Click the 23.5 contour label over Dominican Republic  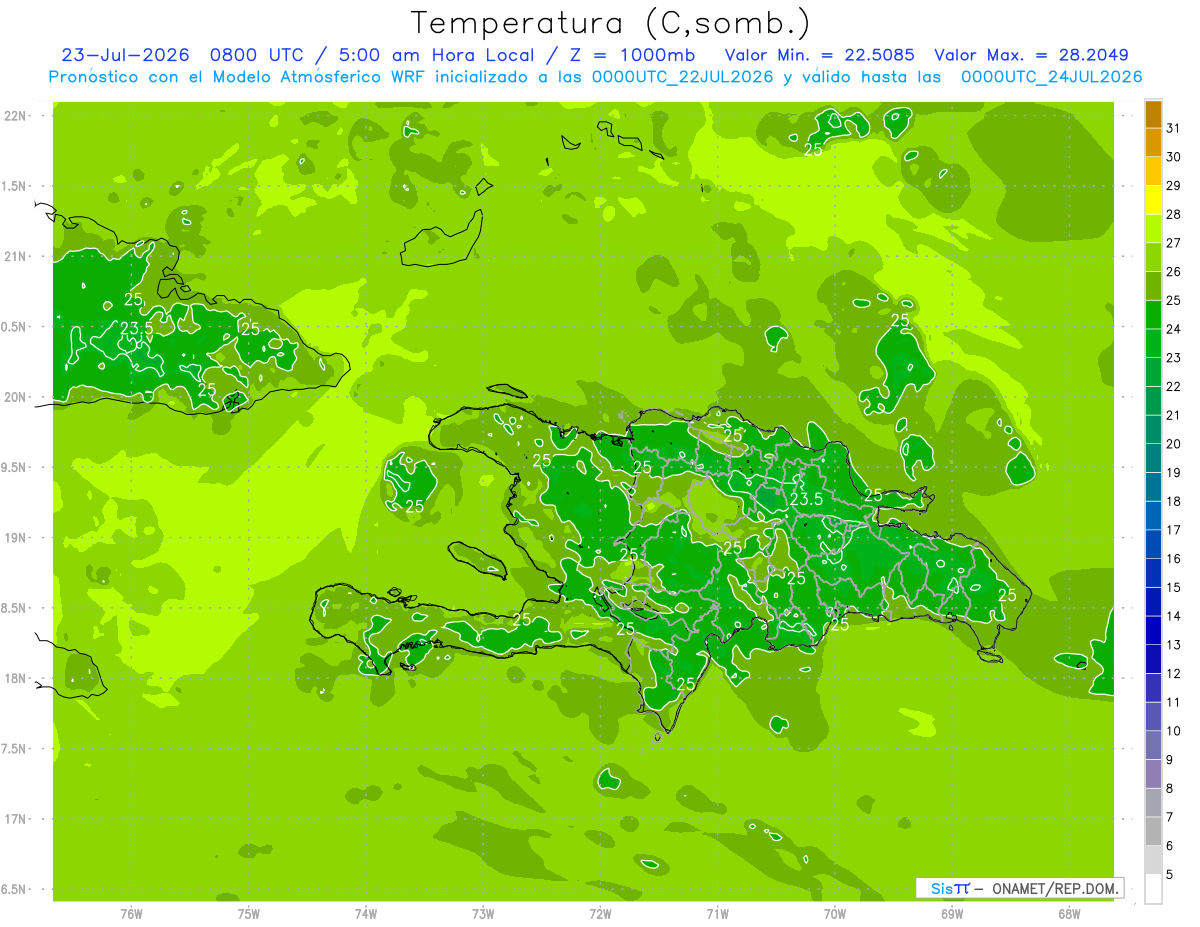click(806, 499)
